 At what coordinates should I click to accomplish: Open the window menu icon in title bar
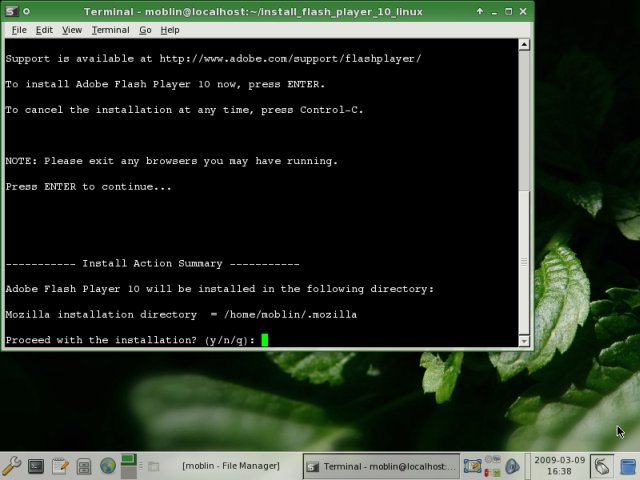pos(11,11)
